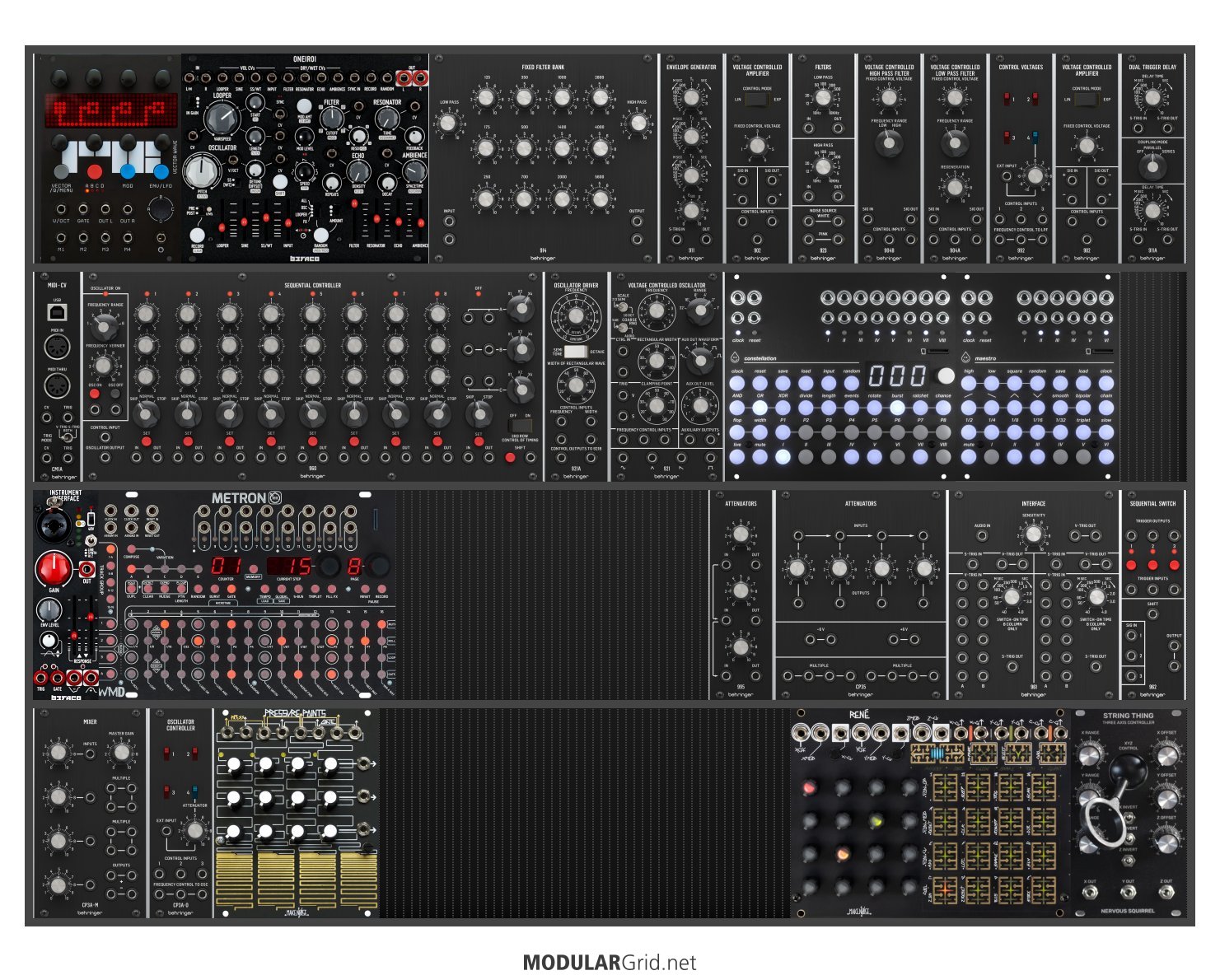
Task: Flip blue switch 4 on the 992 Control Voltages module
Action: click(1034, 137)
